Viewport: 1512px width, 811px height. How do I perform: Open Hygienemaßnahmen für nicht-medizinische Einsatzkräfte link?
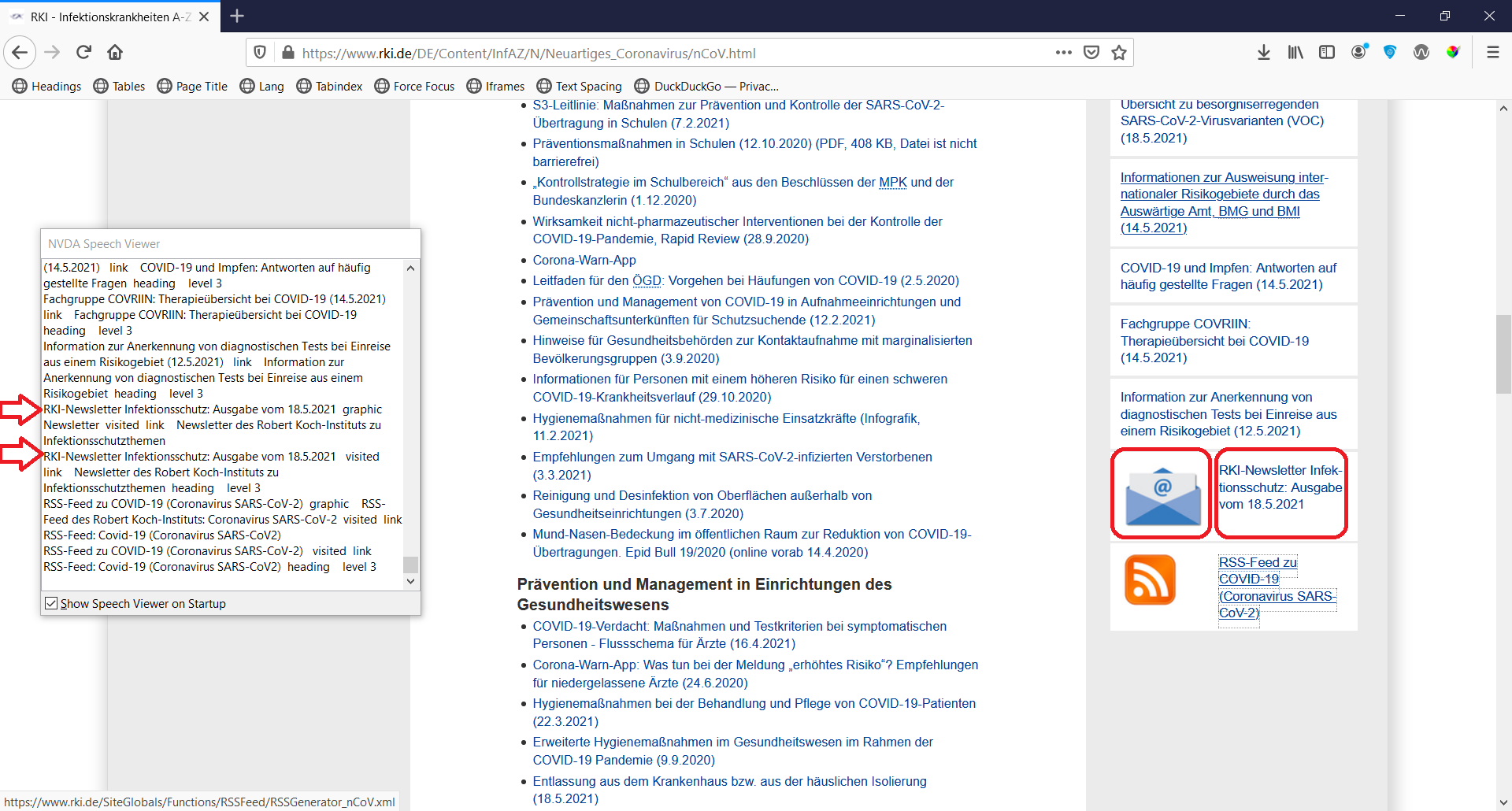726,427
